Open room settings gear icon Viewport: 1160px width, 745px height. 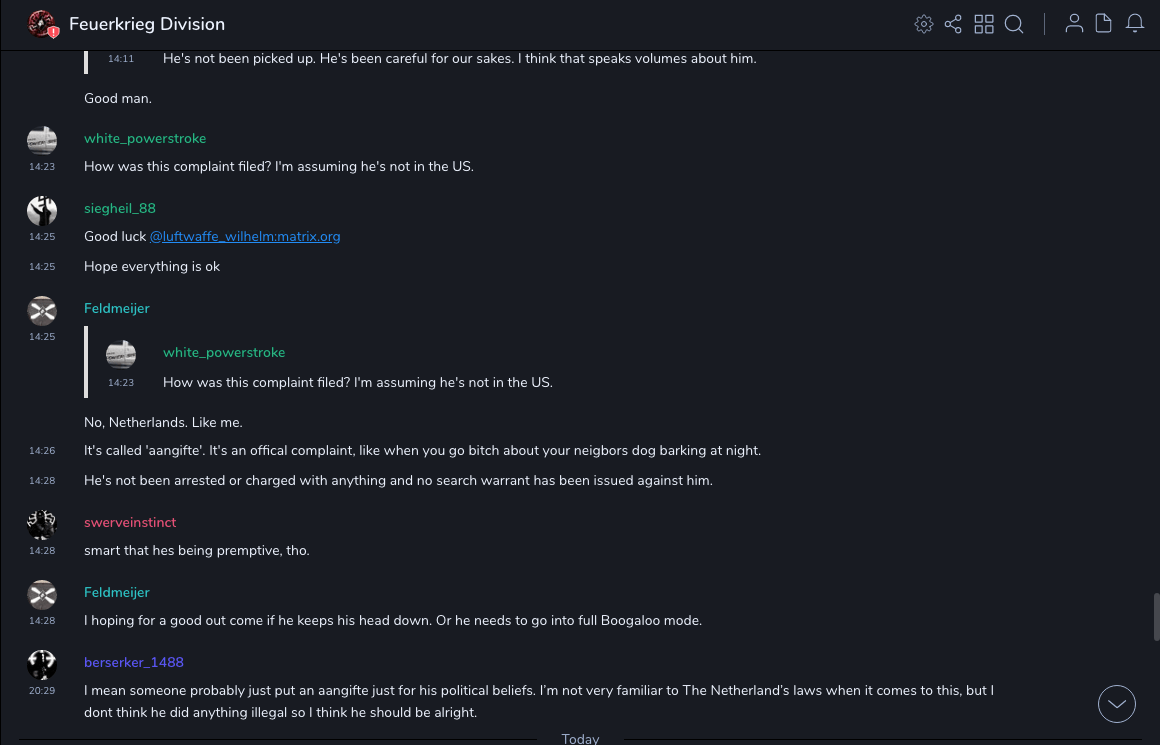point(924,24)
